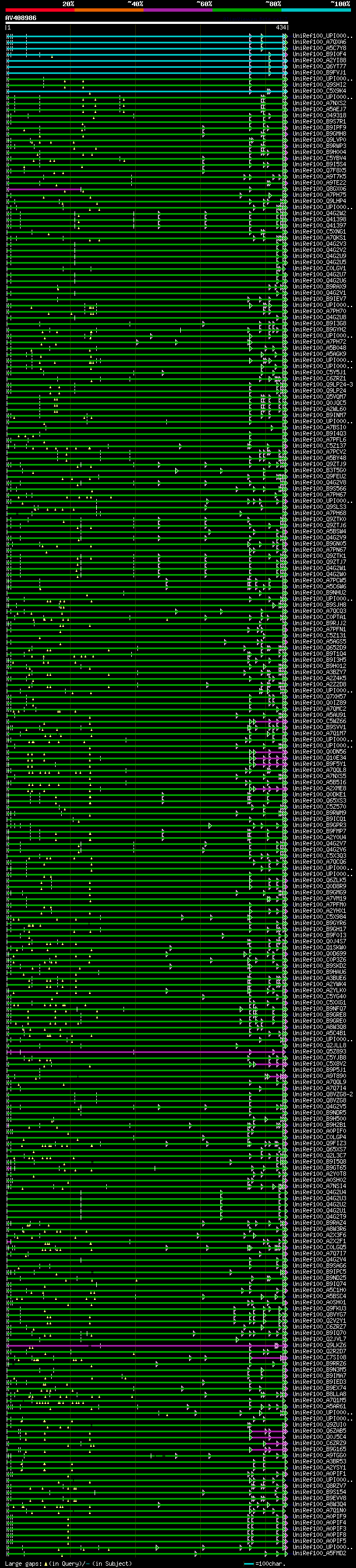Select UniRef100_B9GPR3 entry

[319, 825]
